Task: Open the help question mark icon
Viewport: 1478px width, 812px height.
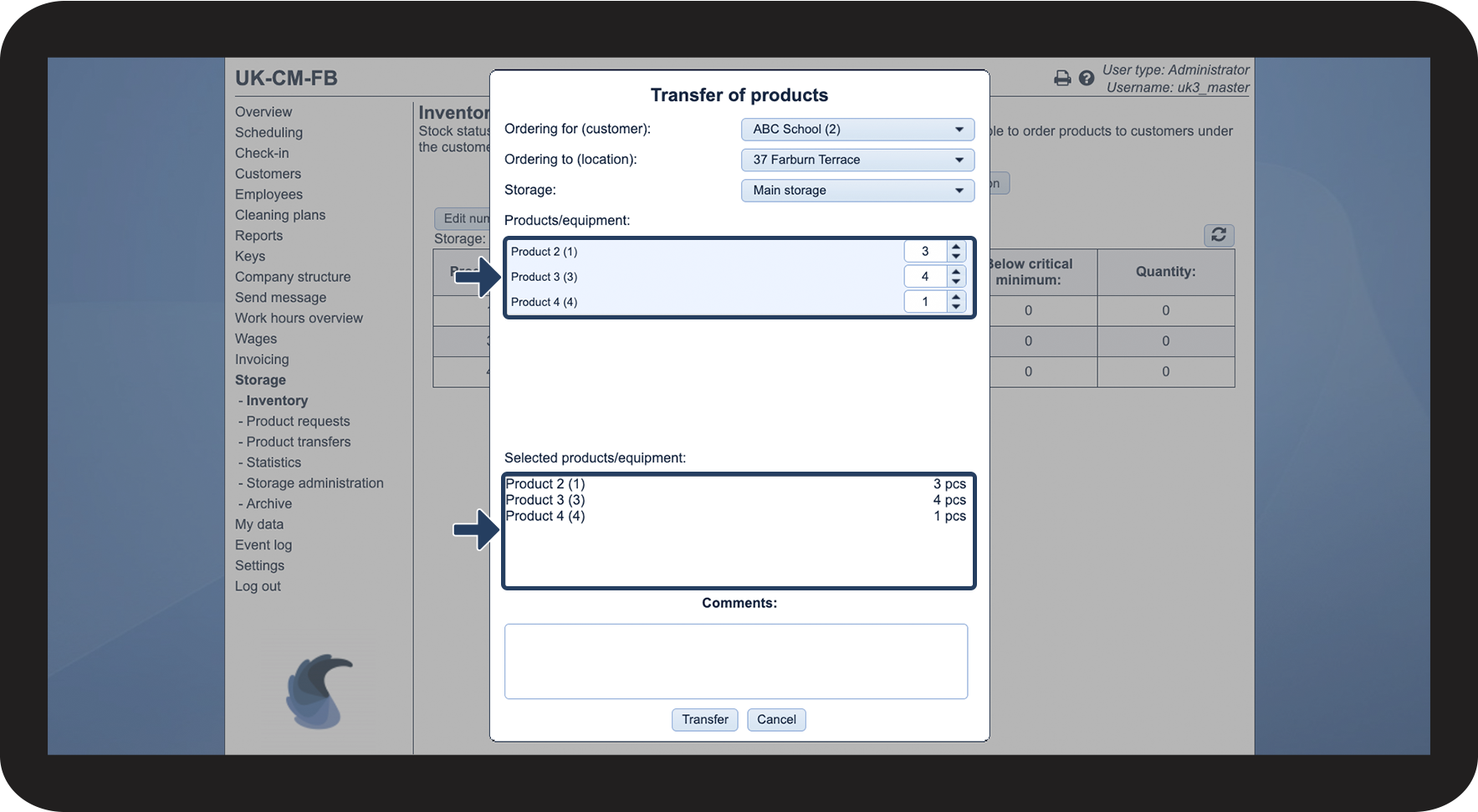Action: click(x=1087, y=78)
